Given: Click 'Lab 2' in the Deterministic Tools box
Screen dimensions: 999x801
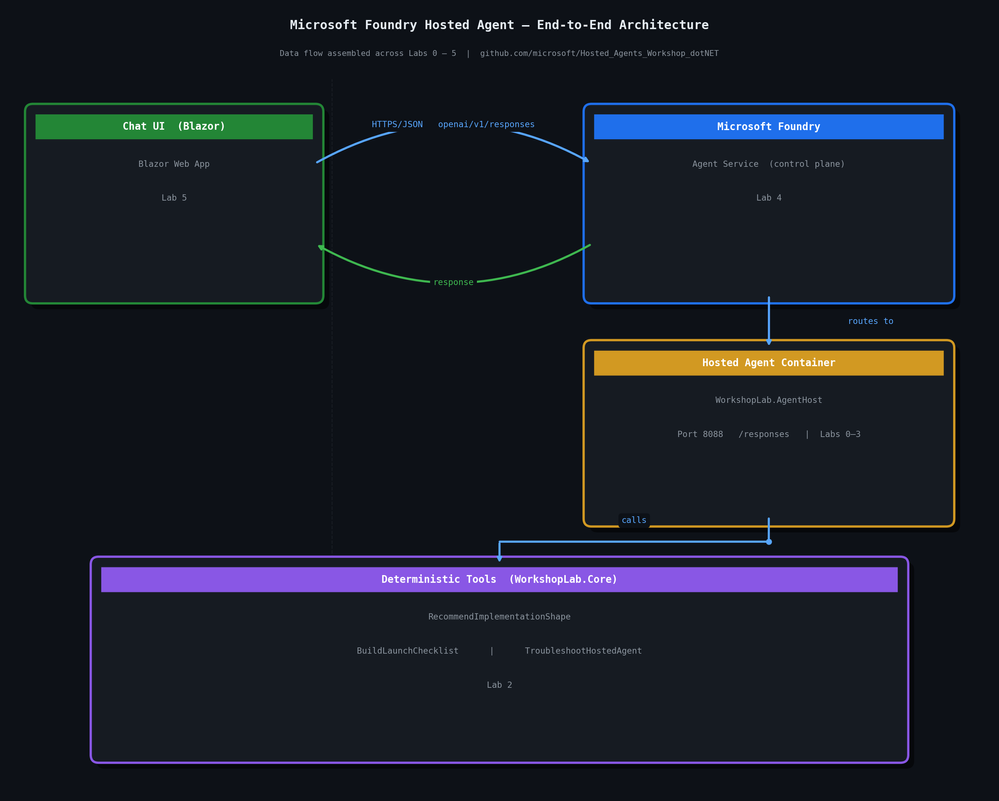Looking at the screenshot, I should pos(499,685).
